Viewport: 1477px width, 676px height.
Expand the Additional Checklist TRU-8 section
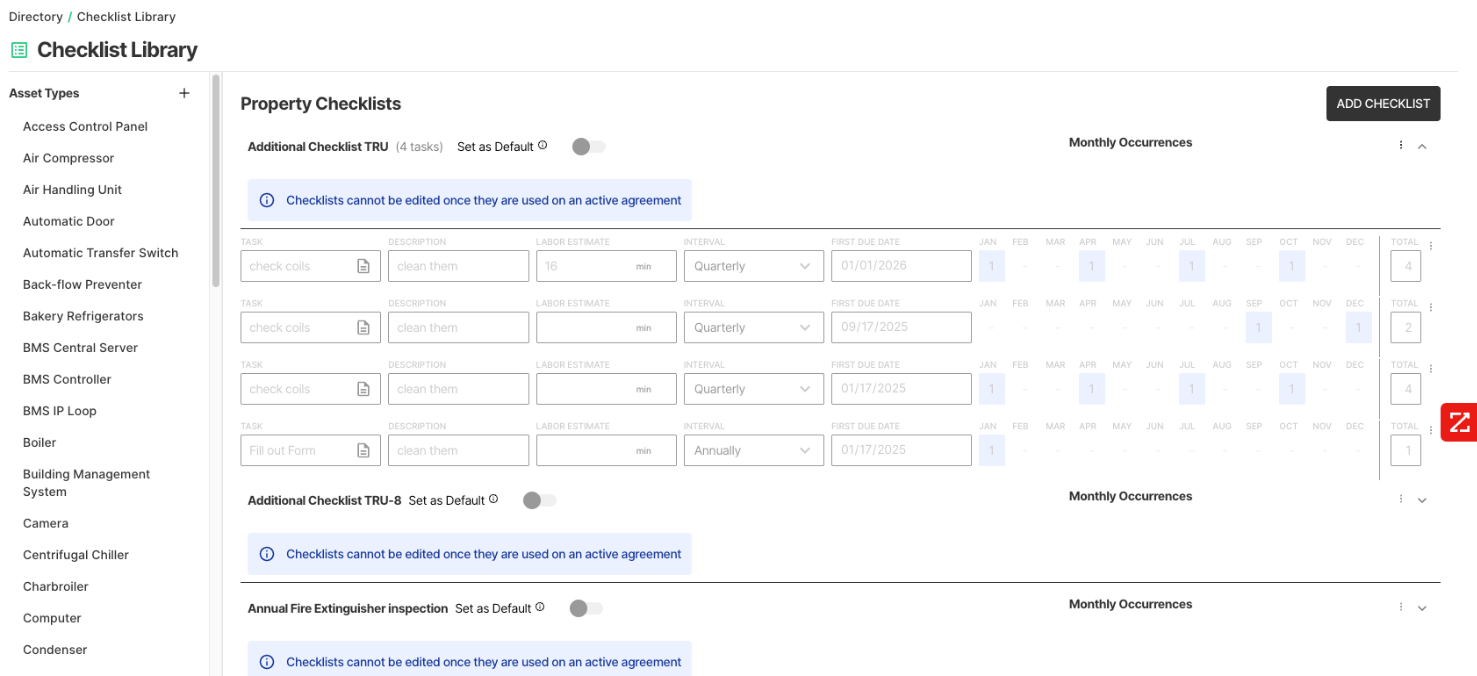(1422, 500)
